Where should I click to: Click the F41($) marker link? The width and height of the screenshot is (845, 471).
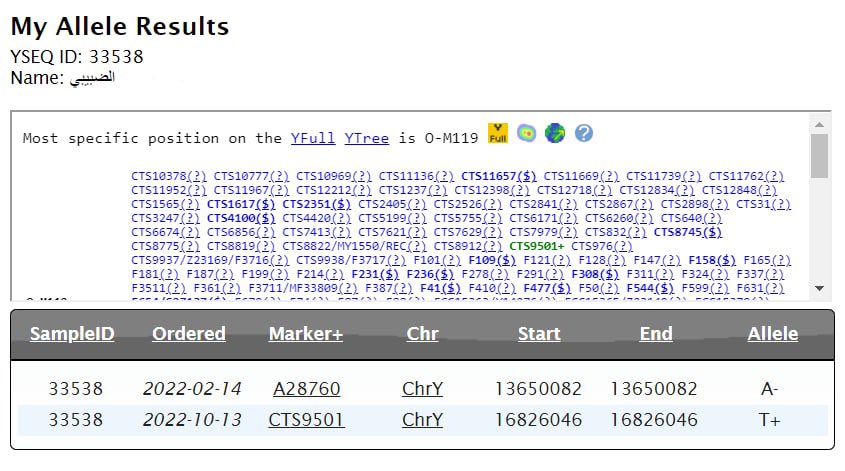(x=440, y=288)
